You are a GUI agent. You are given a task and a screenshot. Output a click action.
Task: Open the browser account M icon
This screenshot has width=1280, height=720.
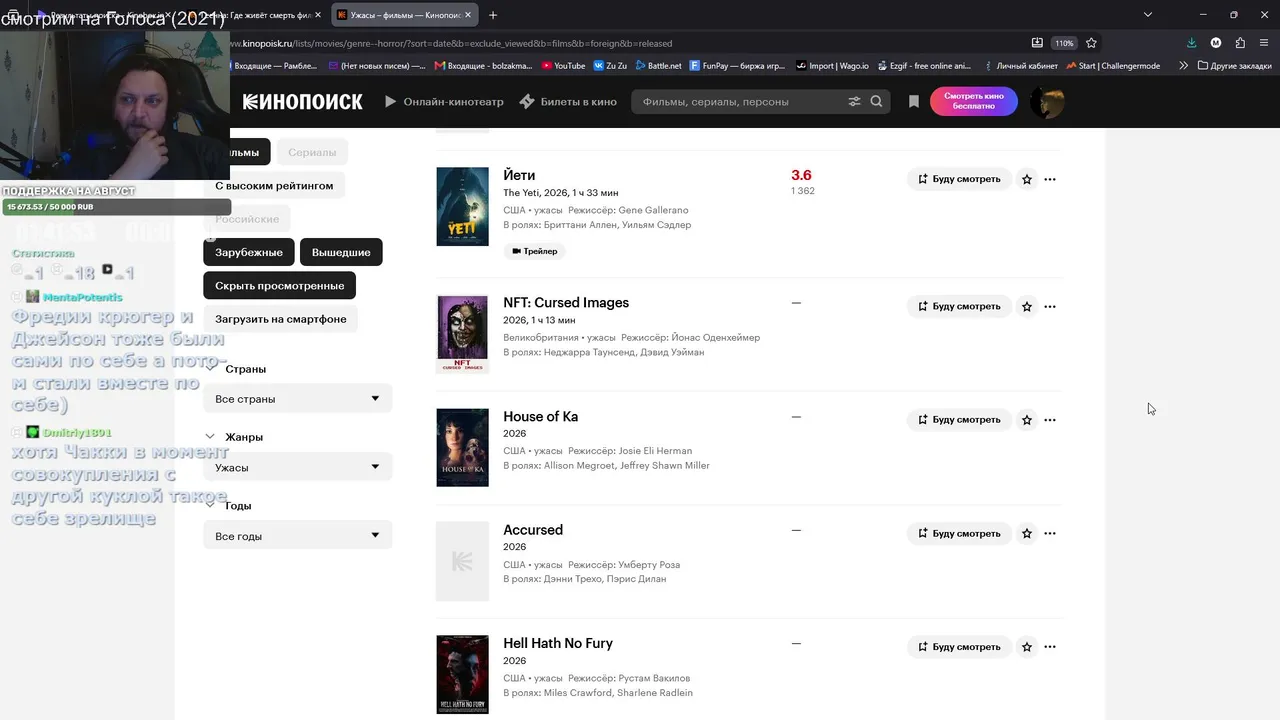point(1216,43)
